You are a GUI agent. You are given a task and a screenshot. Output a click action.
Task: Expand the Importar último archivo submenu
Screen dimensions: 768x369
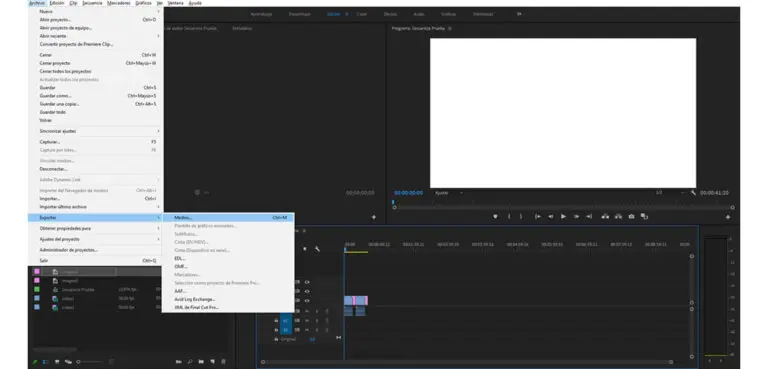[x=96, y=207]
